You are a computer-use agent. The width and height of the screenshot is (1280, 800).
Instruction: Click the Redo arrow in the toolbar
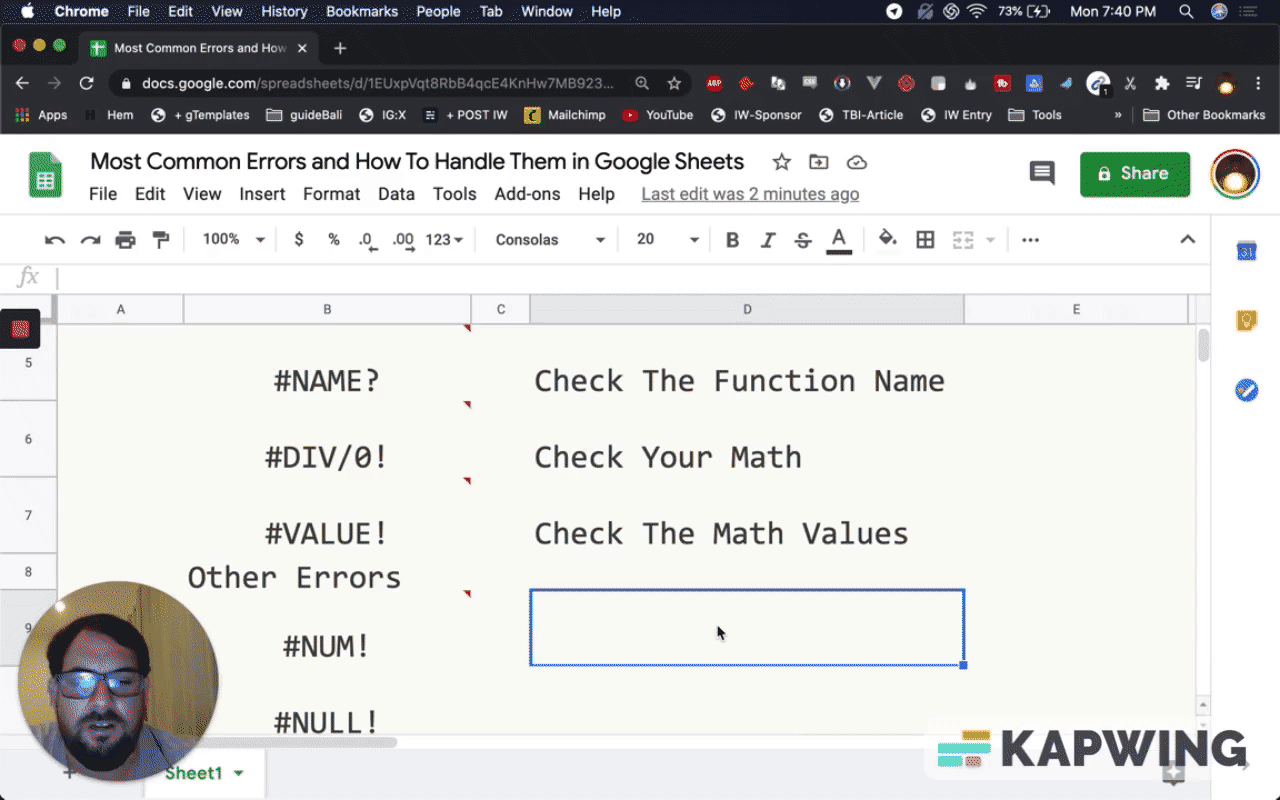[90, 240]
